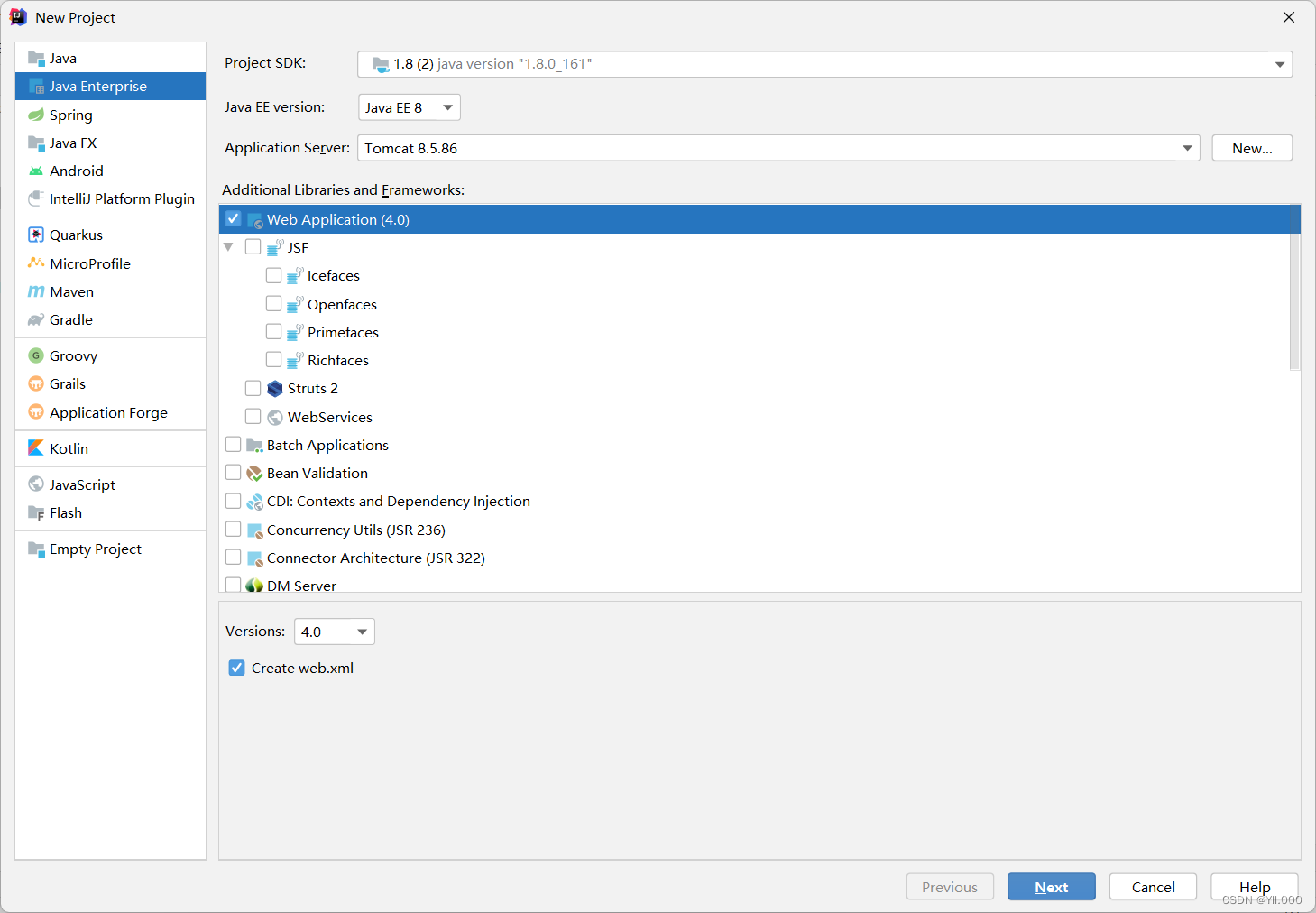Toggle the Create web.xml checkbox

coord(237,668)
